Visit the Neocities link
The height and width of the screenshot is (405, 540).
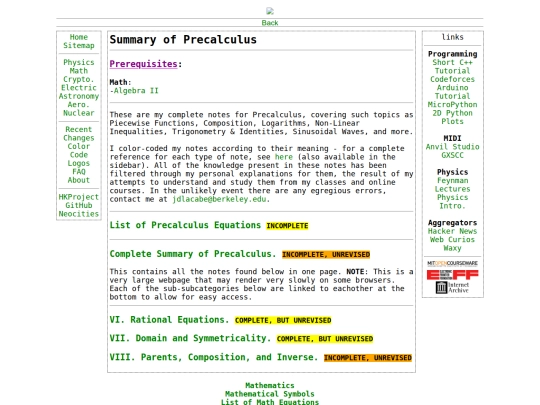79,214
